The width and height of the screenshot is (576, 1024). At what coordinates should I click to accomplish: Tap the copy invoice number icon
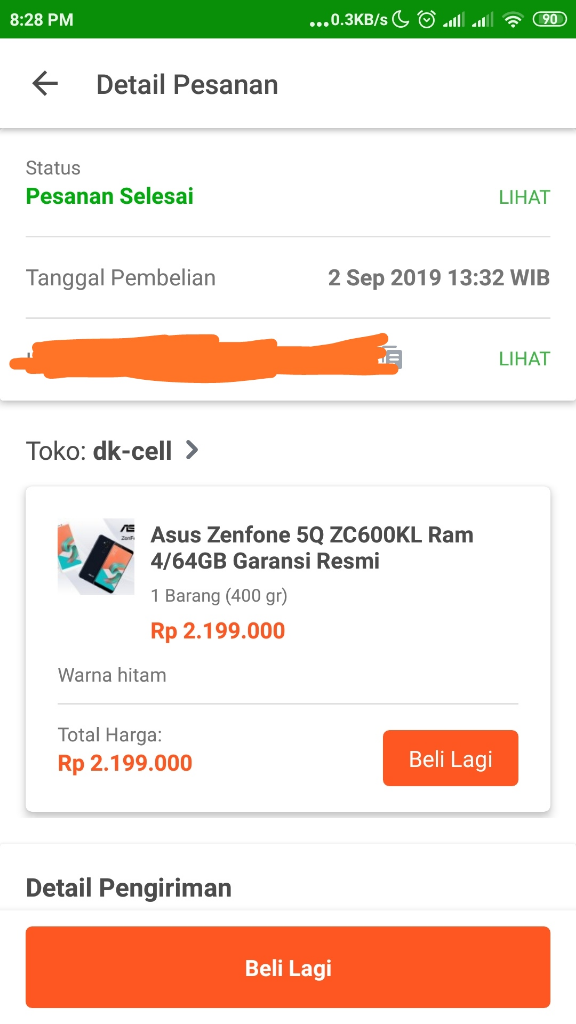392,358
